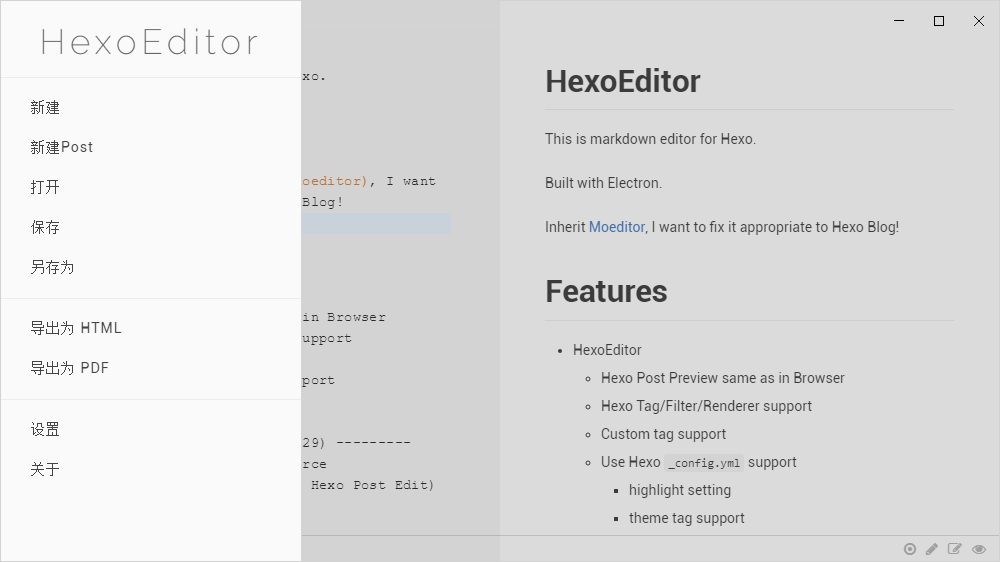Minimize the HexoEditor window
This screenshot has width=1000, height=562.
[x=899, y=21]
